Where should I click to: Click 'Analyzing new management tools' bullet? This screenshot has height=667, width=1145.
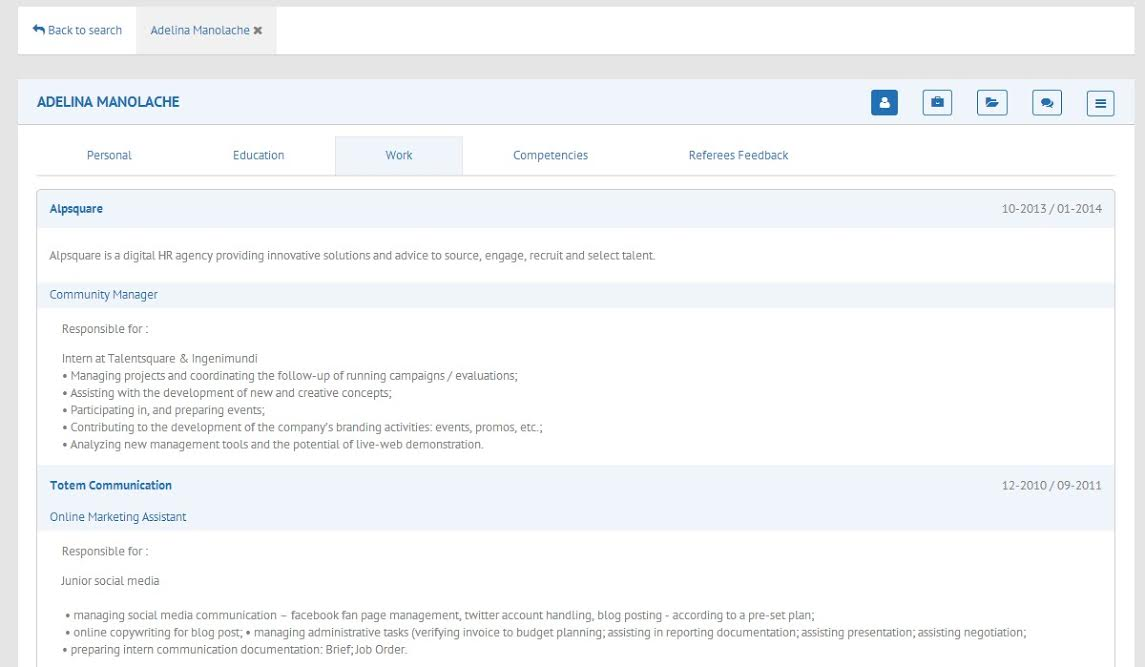(272, 444)
